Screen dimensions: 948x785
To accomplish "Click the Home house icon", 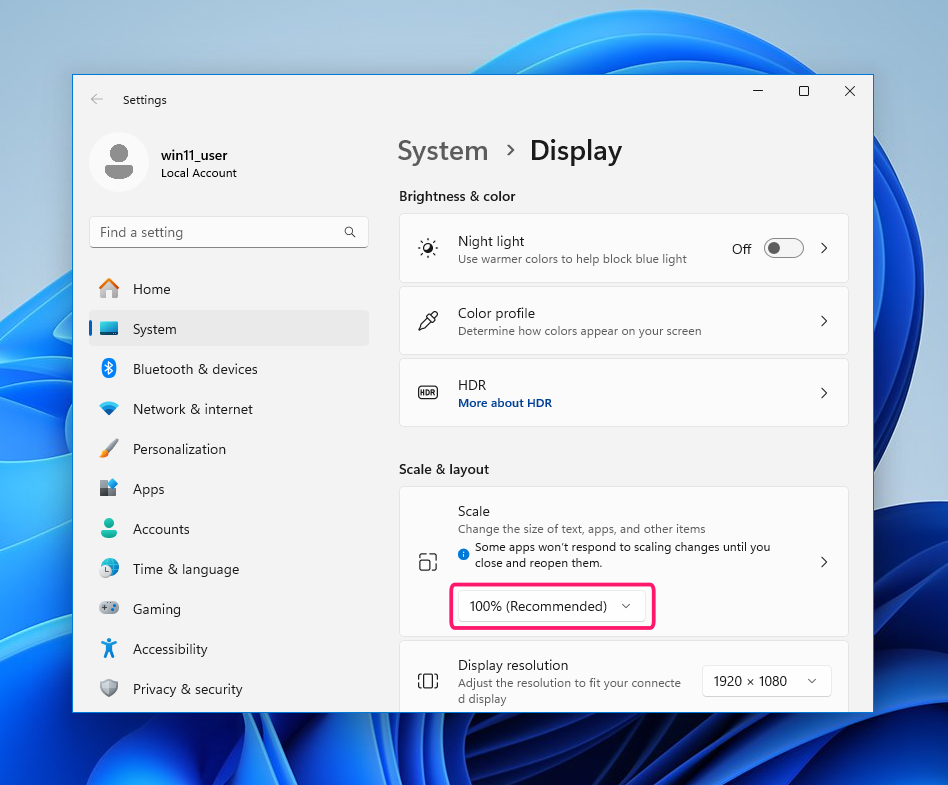I will [x=109, y=288].
